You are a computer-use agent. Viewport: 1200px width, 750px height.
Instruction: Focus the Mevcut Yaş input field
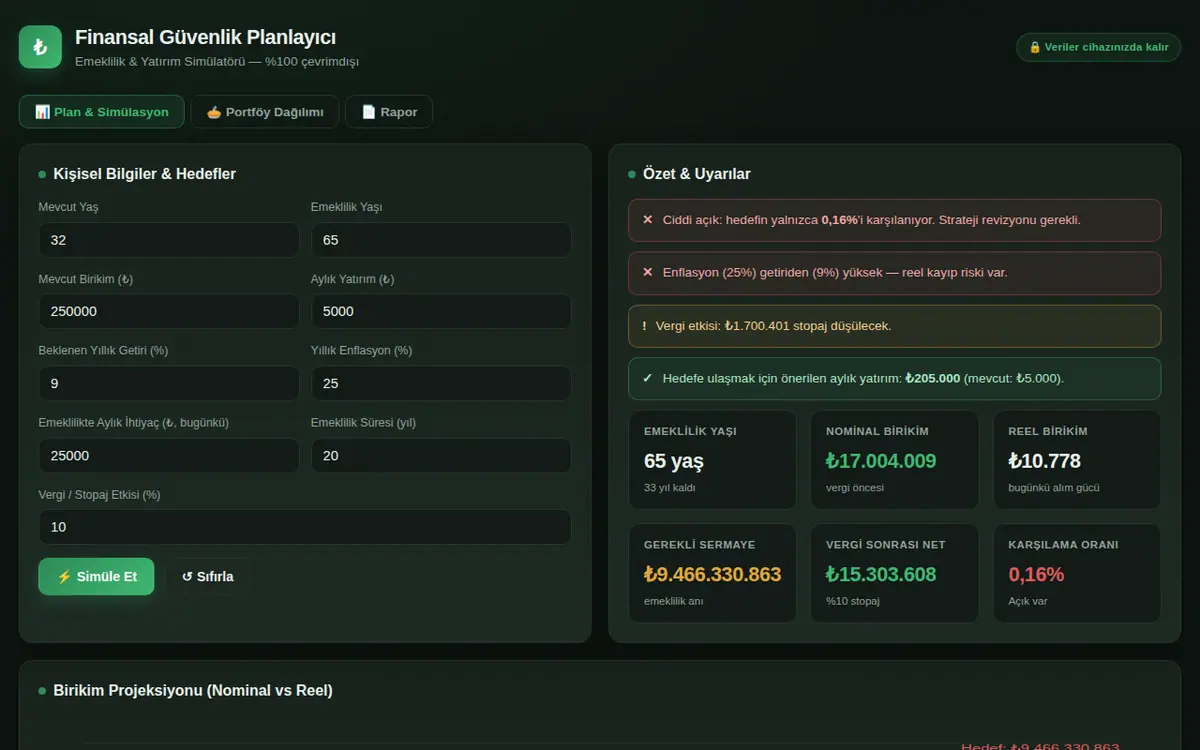pyautogui.click(x=169, y=240)
